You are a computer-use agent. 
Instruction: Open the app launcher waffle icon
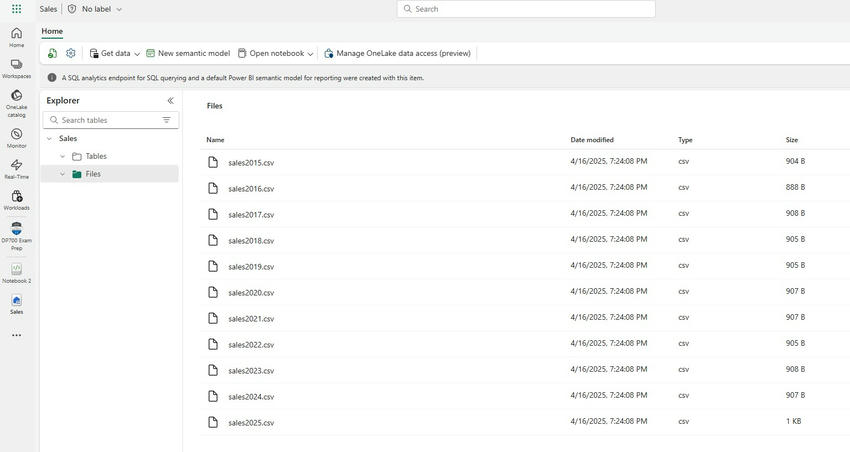16,9
